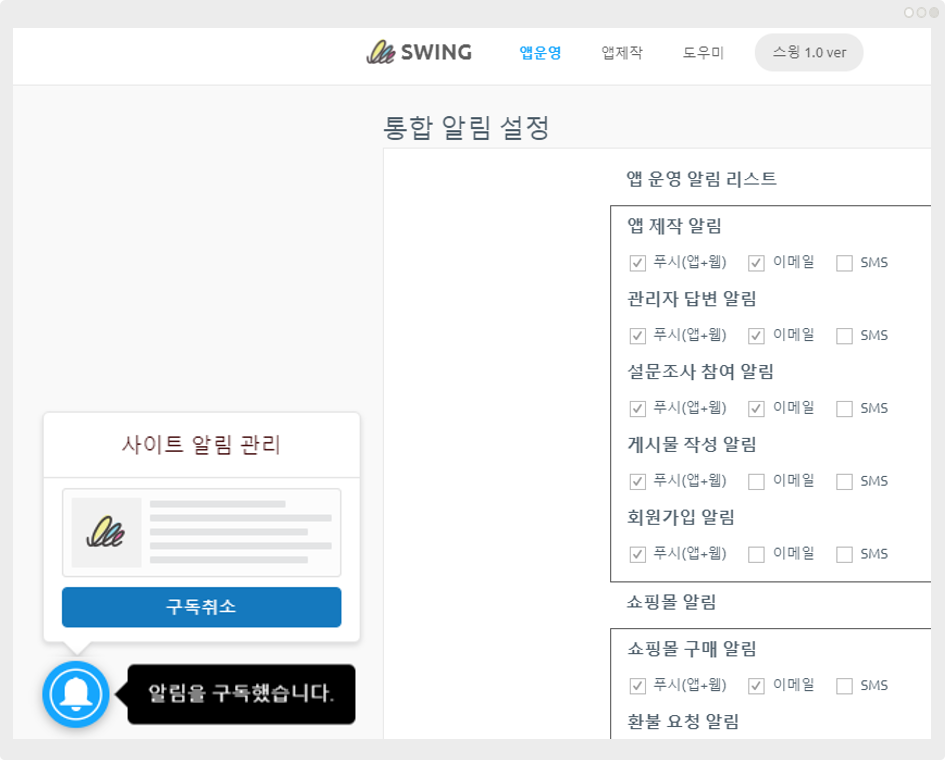This screenshot has height=760, width=945.
Task: Uncheck 이메일 for 앱 제작 알림
Action: pos(756,263)
